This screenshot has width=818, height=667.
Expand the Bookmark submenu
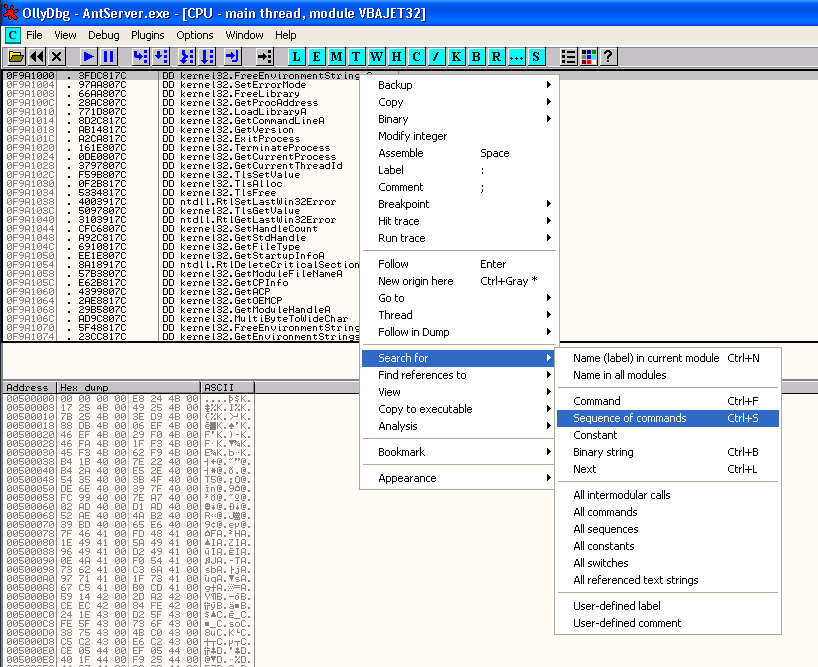[x=460, y=452]
